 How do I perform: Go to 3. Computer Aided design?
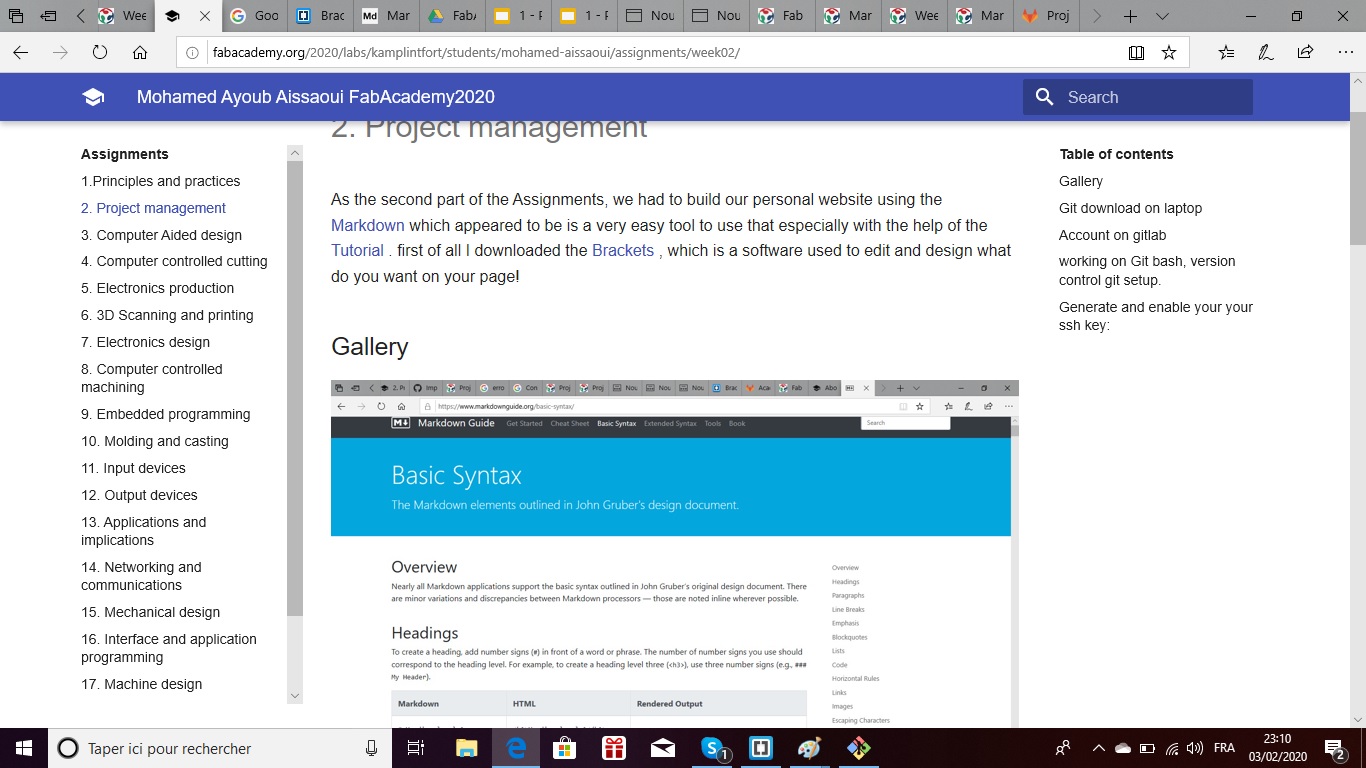click(x=161, y=235)
